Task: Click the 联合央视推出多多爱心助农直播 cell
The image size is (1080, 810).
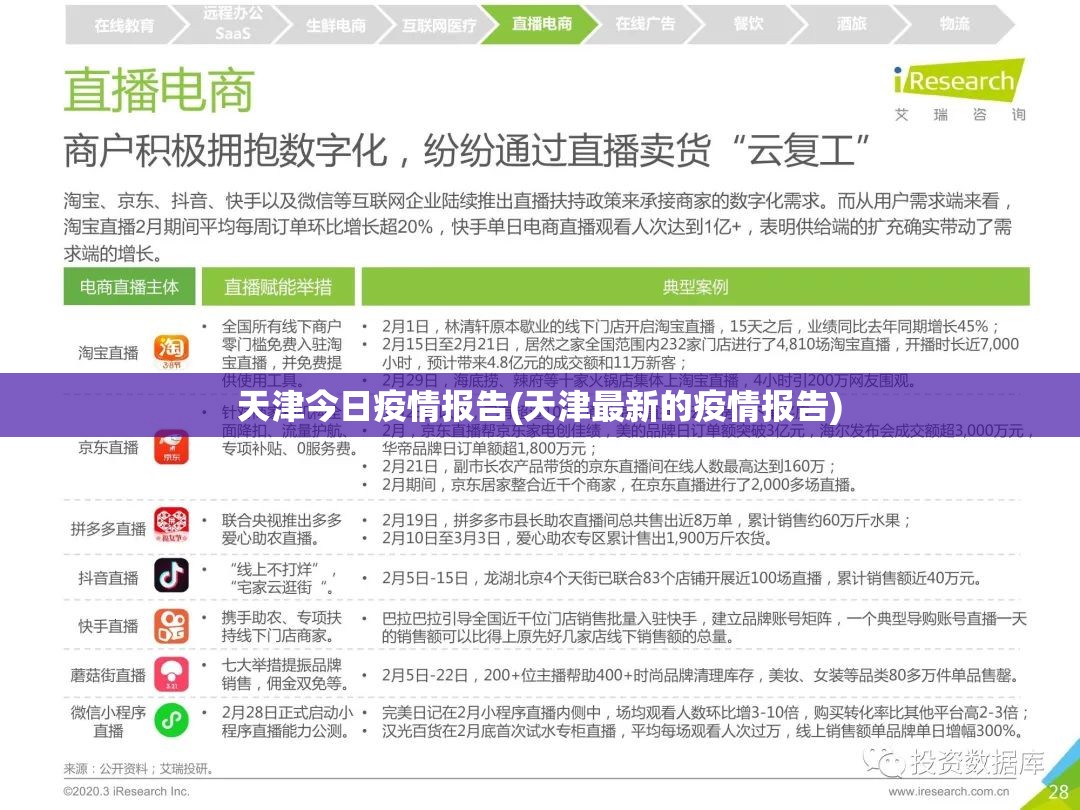Action: pos(282,529)
